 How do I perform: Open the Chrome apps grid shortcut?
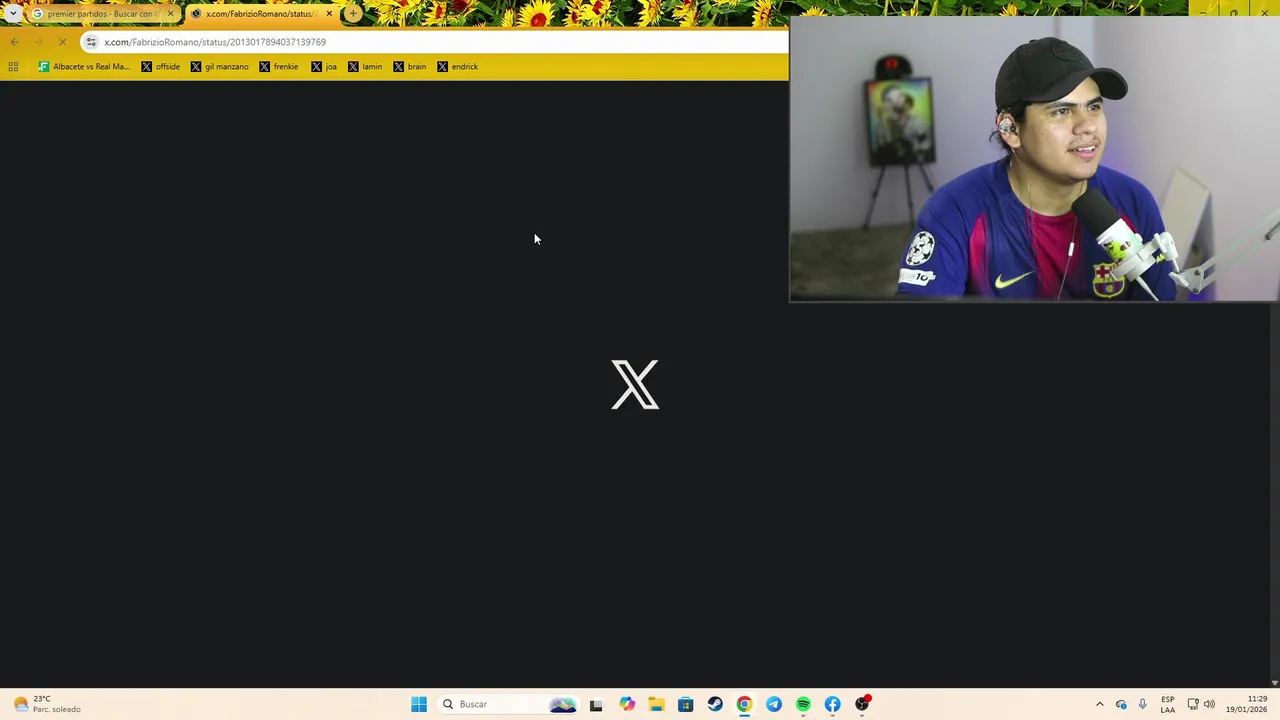click(x=13, y=67)
